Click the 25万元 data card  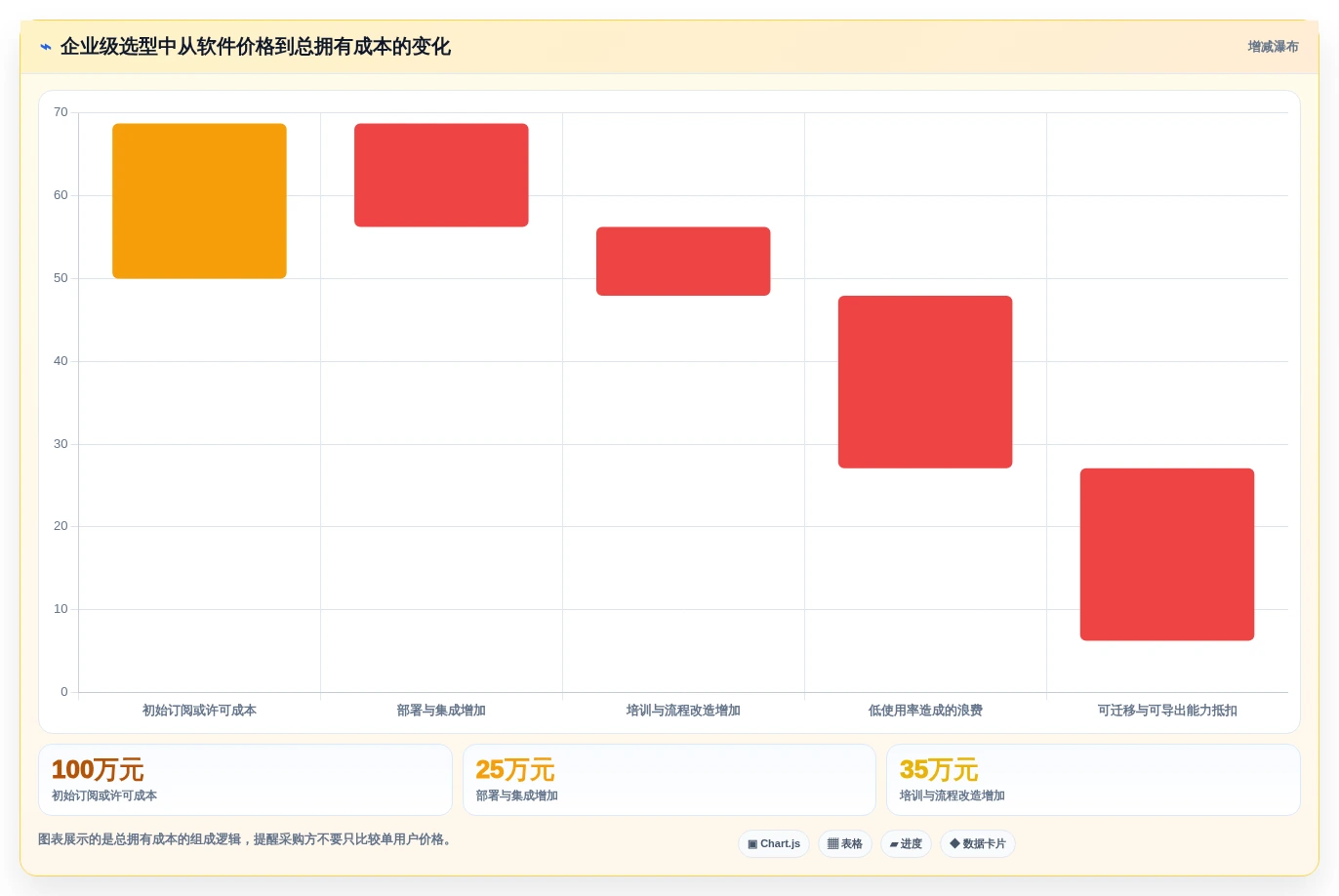pos(669,780)
